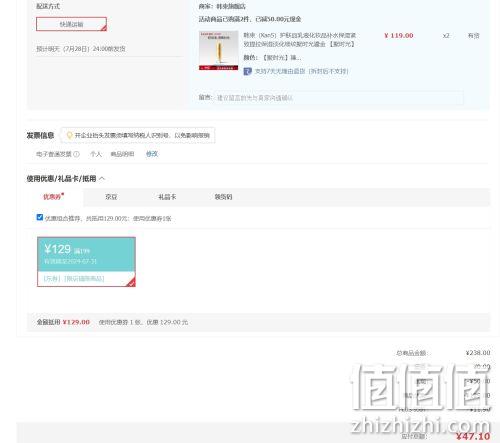Click the 颜色 【聚时光】 attribute text
This screenshot has height=443, width=500.
tap(272, 58)
